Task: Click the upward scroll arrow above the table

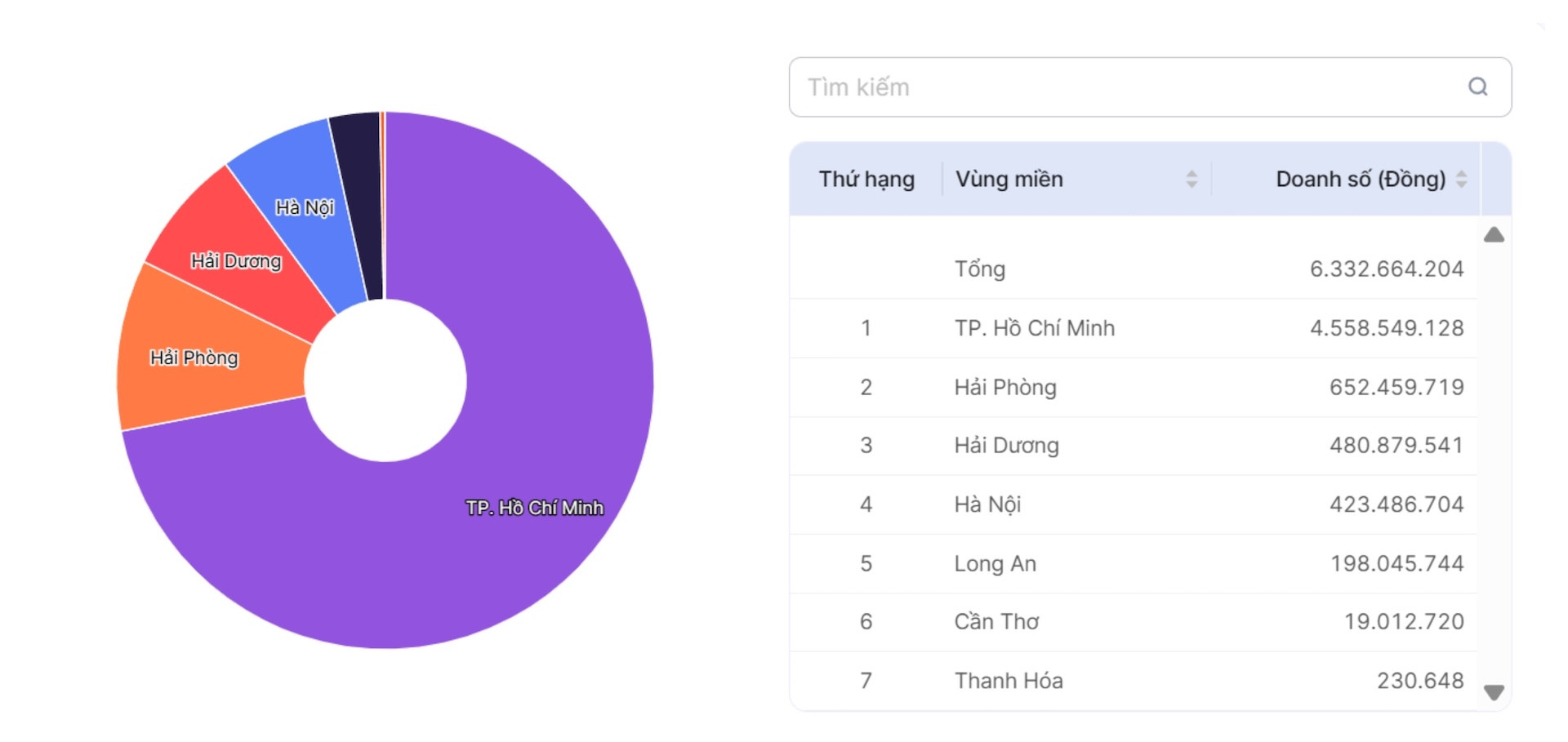Action: (1494, 236)
